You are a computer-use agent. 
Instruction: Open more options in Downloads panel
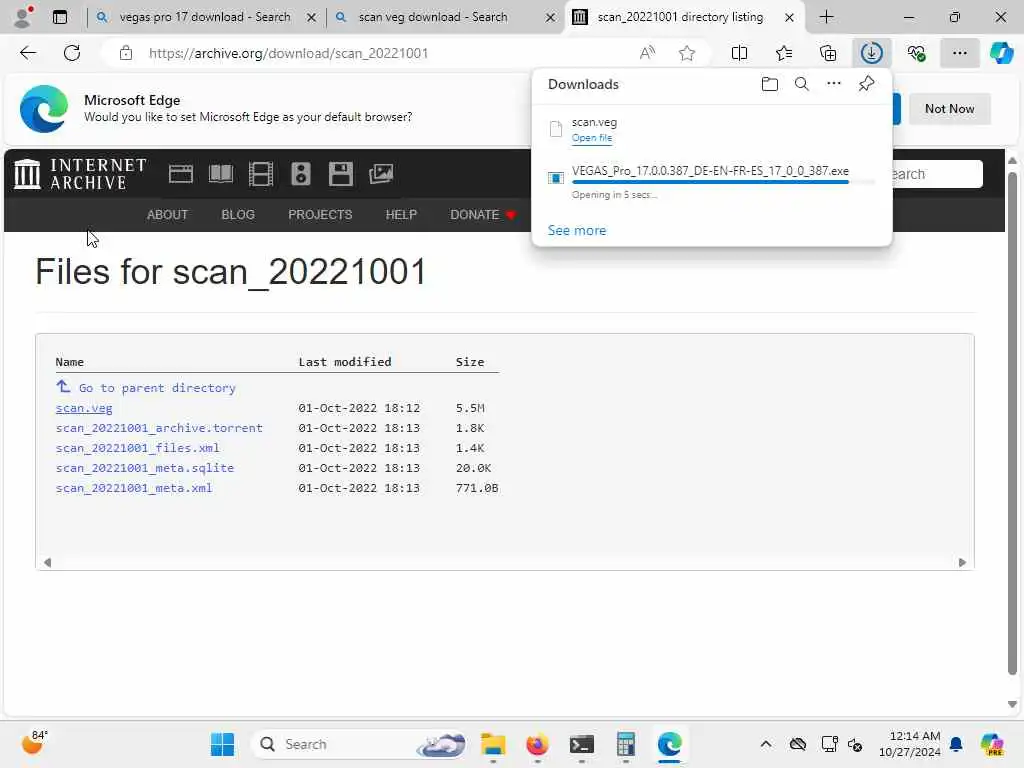click(834, 84)
